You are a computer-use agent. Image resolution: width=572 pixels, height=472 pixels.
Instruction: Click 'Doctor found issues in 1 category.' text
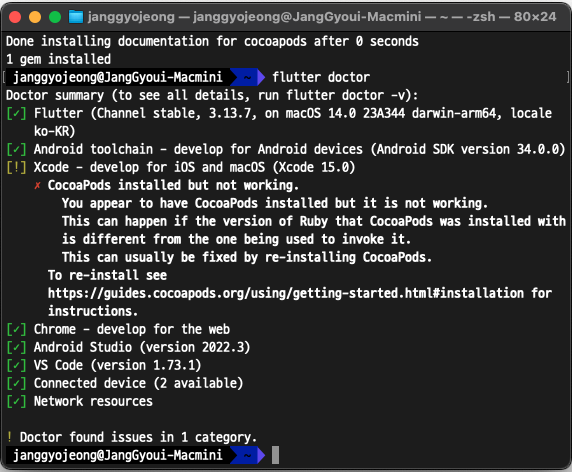138,437
